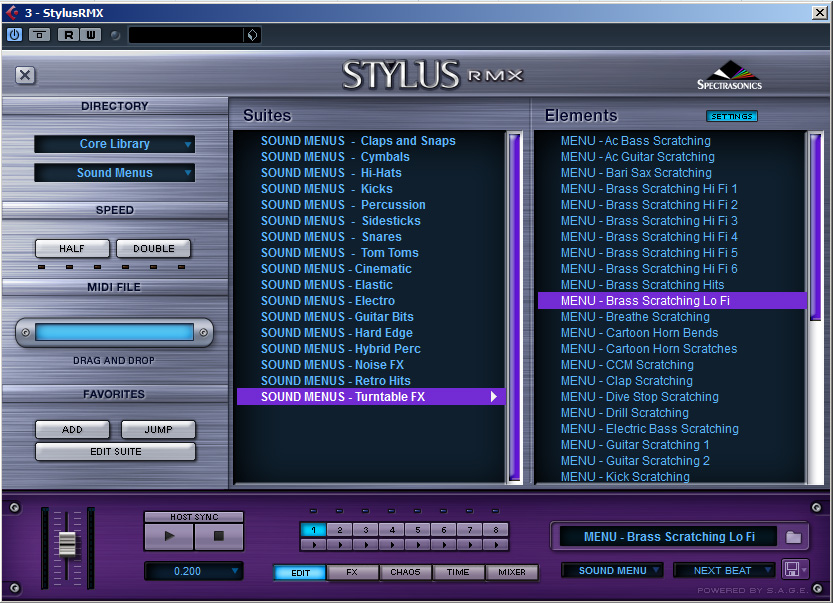Click the play arrow under part 4
This screenshot has height=603, width=833.
coord(392,545)
